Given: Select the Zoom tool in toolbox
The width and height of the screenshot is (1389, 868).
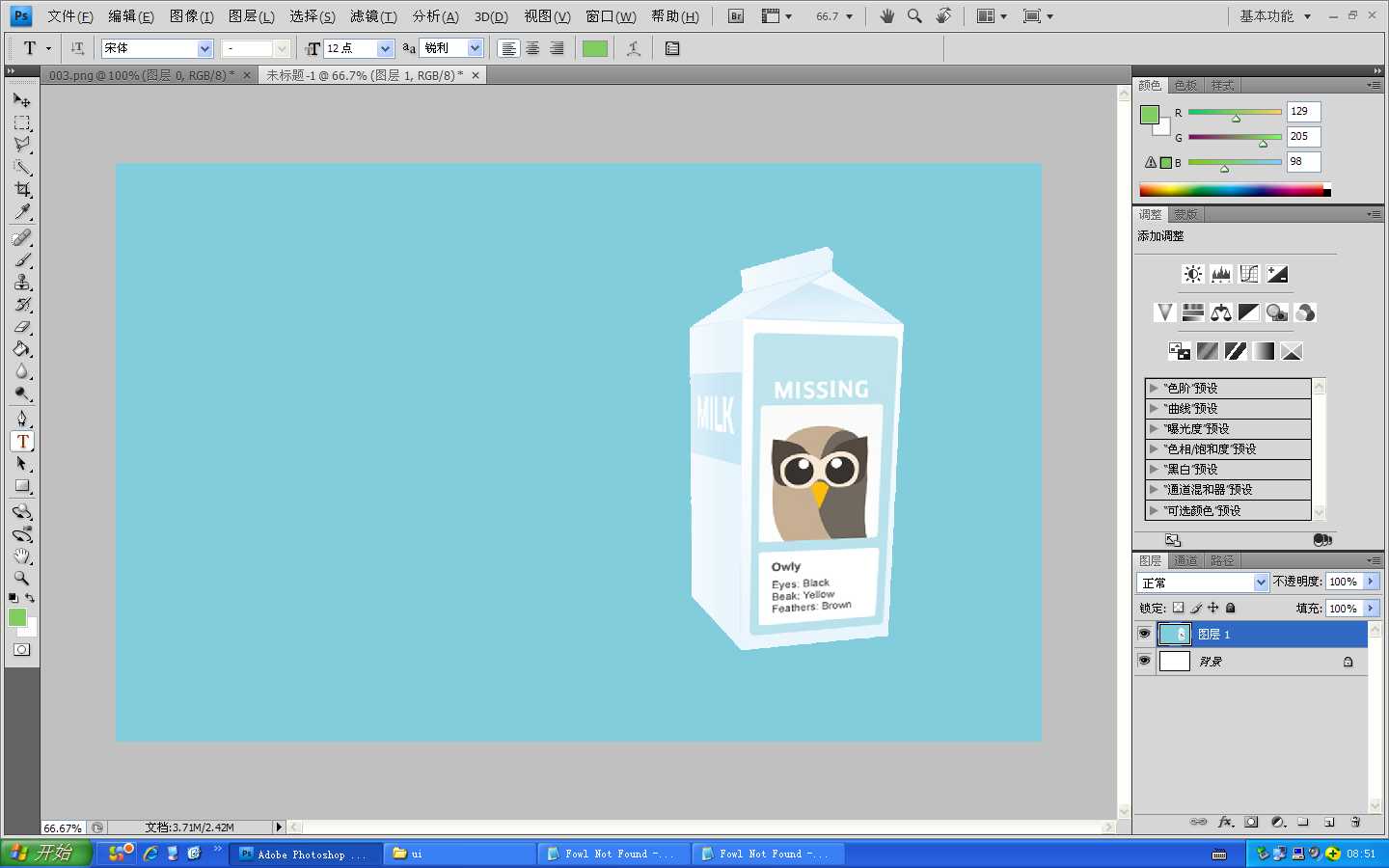Looking at the screenshot, I should click(x=22, y=579).
